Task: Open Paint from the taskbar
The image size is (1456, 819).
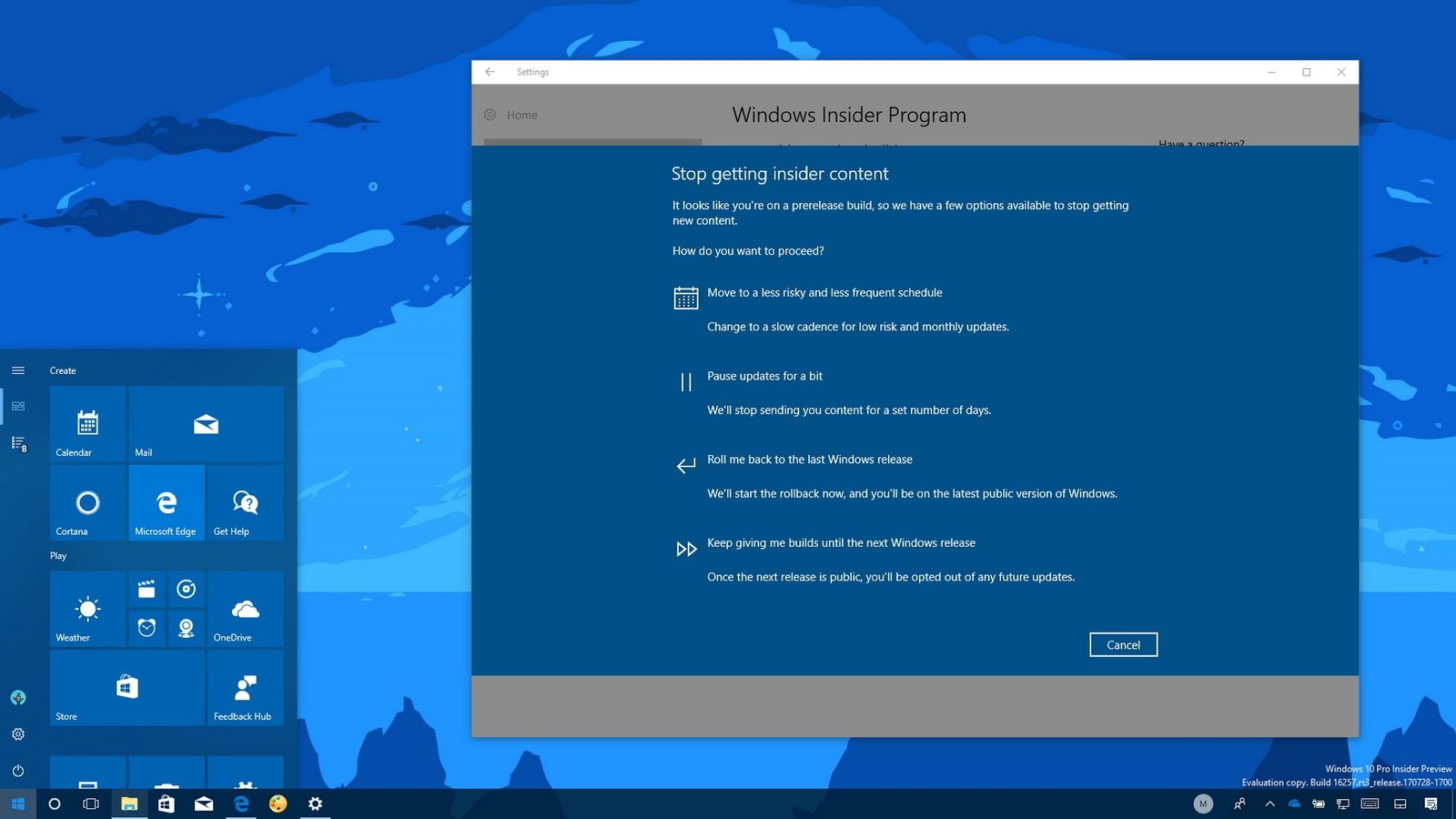Action: pyautogui.click(x=278, y=804)
